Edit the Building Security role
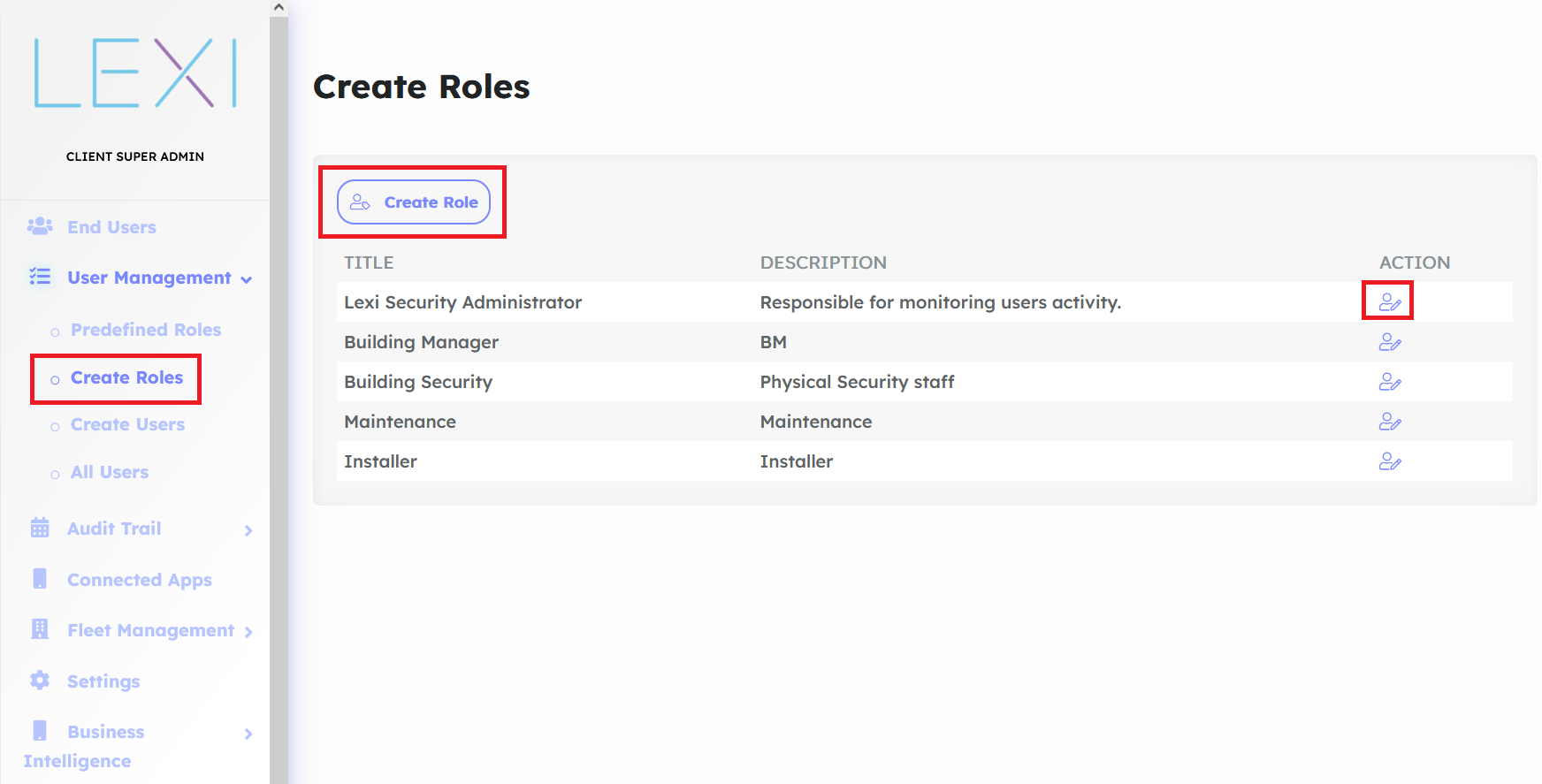Image resolution: width=1542 pixels, height=784 pixels. tap(1389, 382)
